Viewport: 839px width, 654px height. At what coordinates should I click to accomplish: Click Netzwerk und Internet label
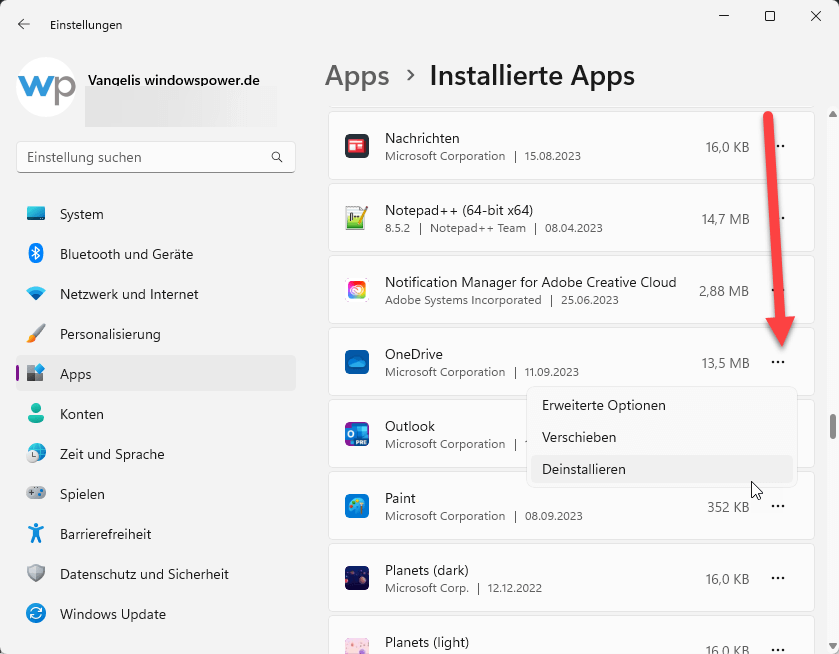tap(129, 294)
